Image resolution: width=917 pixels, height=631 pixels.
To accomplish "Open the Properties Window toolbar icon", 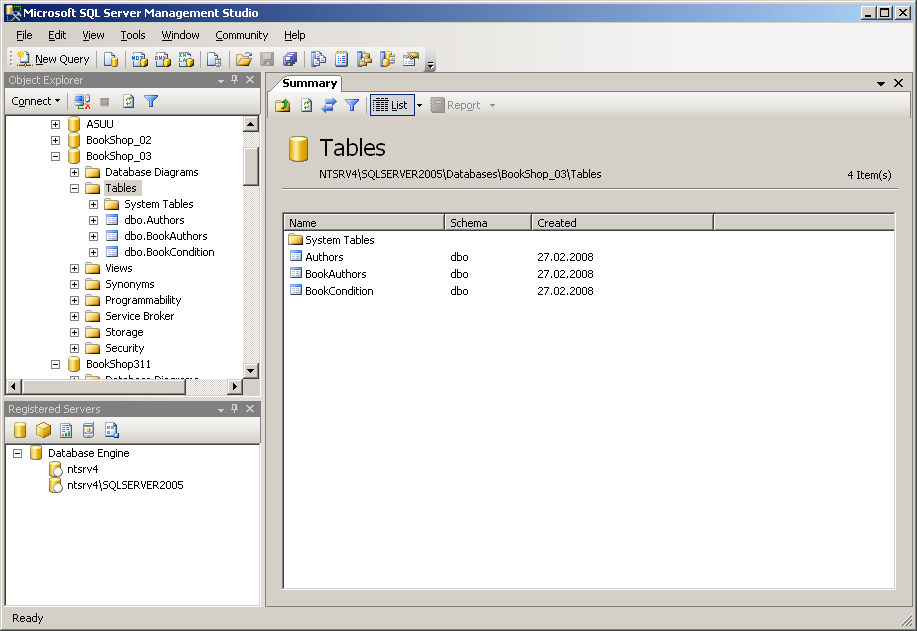I will click(x=411, y=59).
